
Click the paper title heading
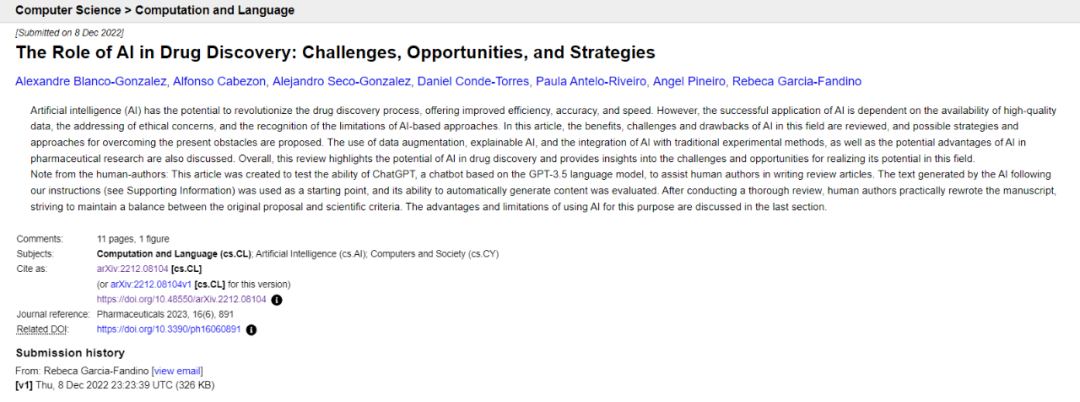[x=335, y=52]
